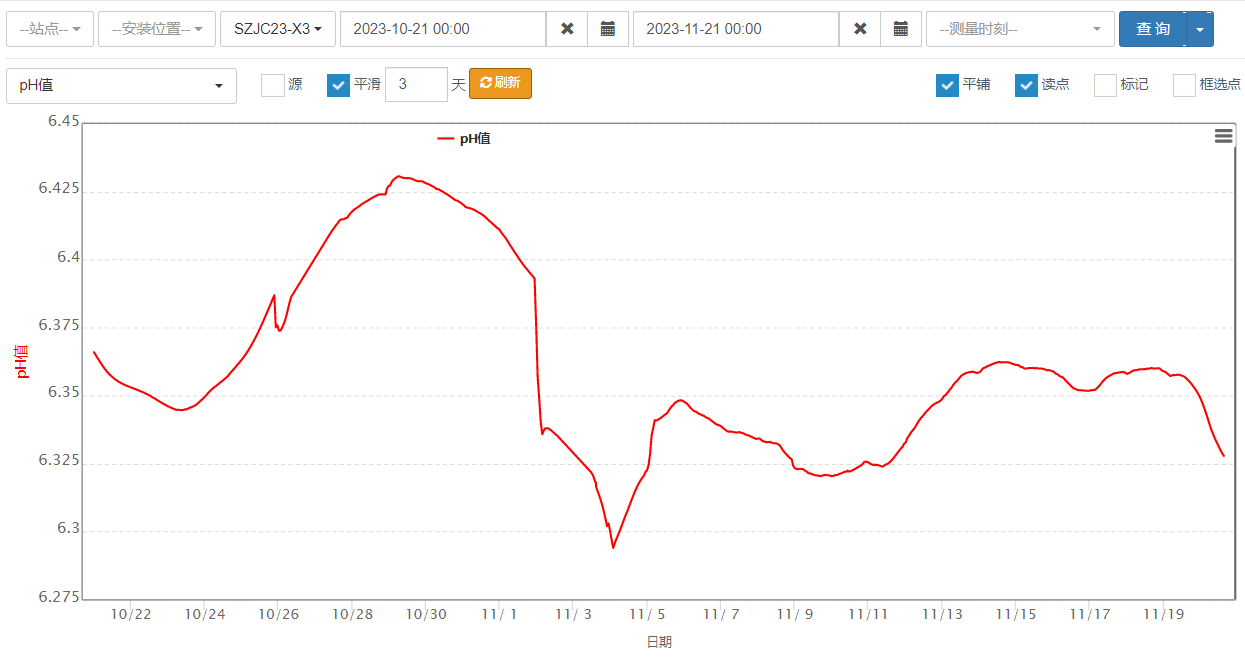1245x657 pixels.
Task: Click the pH值 legend line marker
Action: 446,139
